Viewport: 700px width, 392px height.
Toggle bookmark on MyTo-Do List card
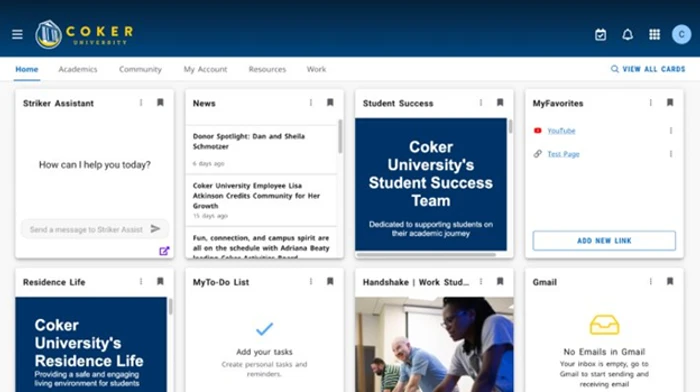point(330,281)
